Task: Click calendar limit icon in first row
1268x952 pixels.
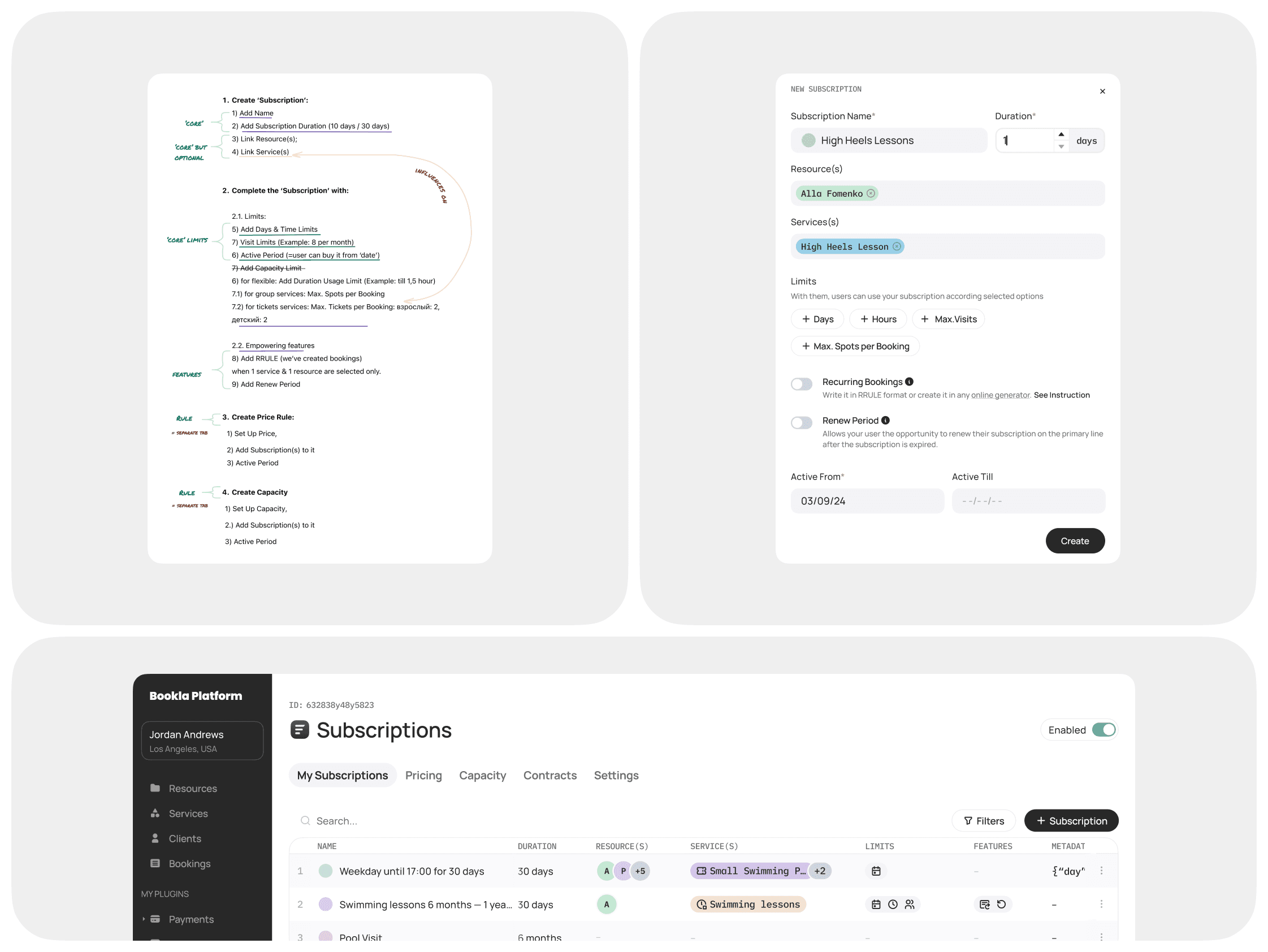Action: click(x=876, y=871)
